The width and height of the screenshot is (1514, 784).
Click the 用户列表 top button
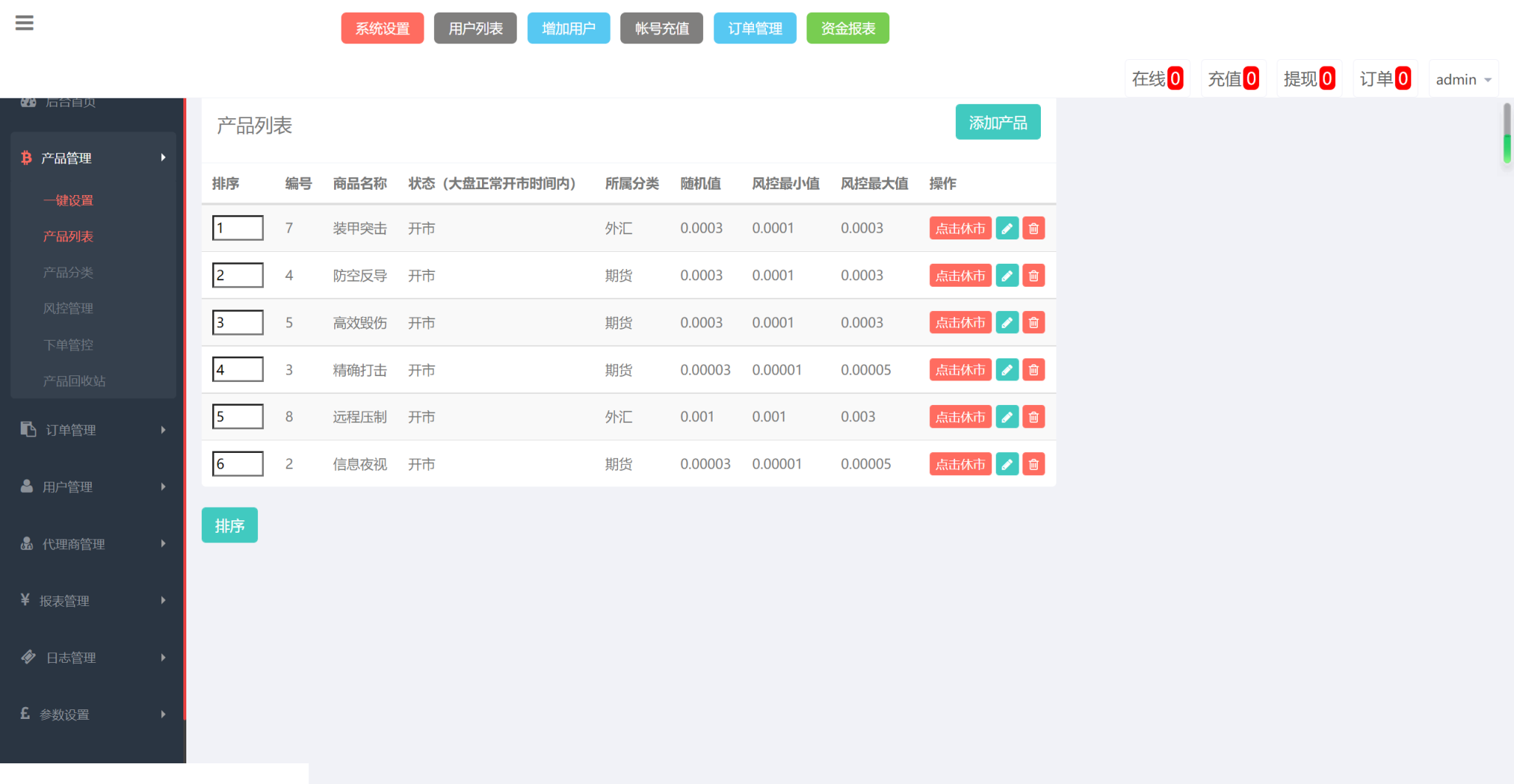[x=475, y=28]
